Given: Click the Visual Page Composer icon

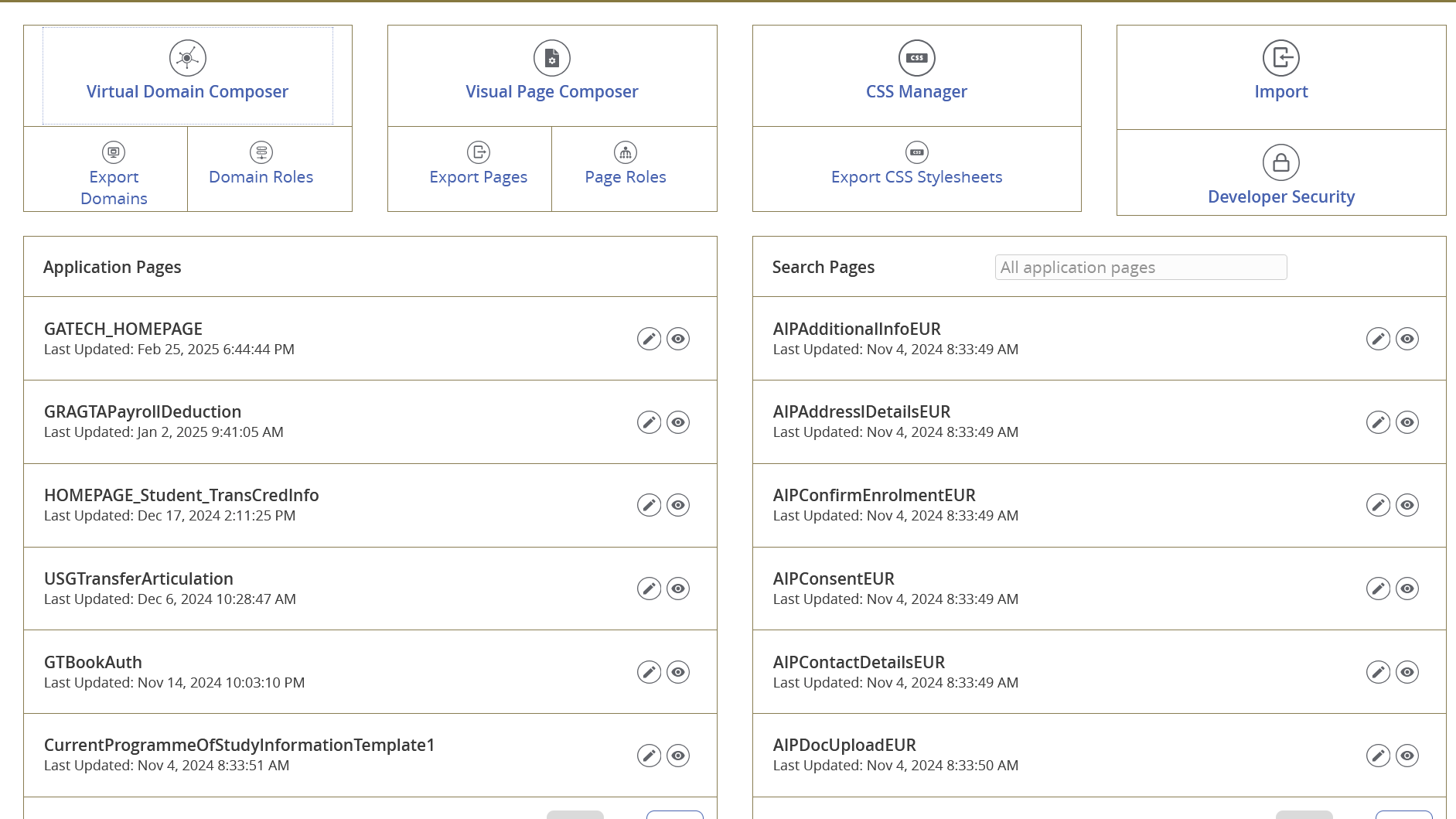Looking at the screenshot, I should click(x=552, y=58).
